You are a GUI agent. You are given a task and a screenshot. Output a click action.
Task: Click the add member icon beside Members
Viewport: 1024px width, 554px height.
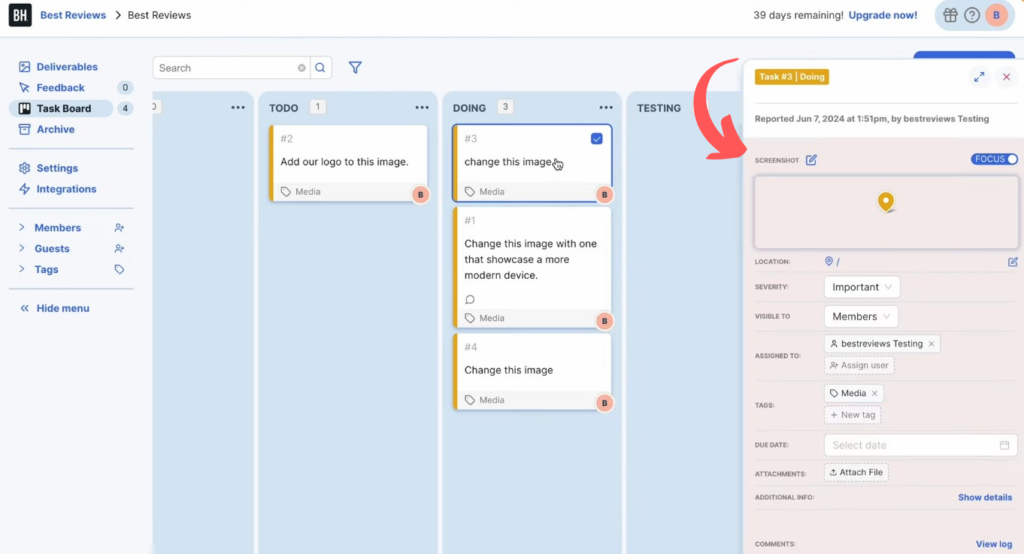(x=119, y=228)
